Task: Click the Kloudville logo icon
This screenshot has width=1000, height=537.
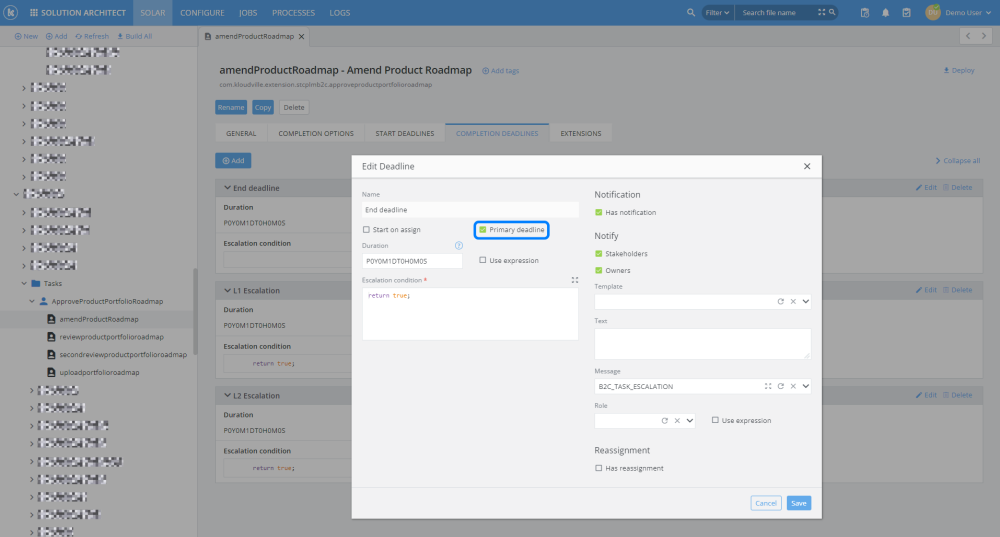Action: coord(11,12)
